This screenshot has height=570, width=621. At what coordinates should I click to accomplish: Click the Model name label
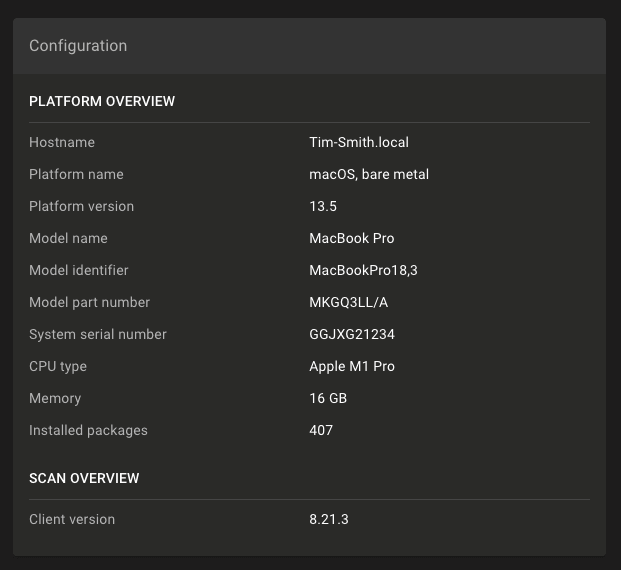(68, 238)
